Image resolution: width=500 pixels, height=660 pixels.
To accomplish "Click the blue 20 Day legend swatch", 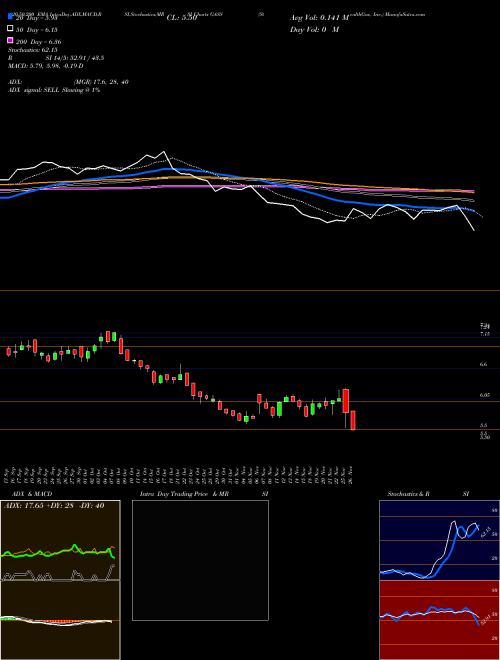I will pyautogui.click(x=11, y=17).
